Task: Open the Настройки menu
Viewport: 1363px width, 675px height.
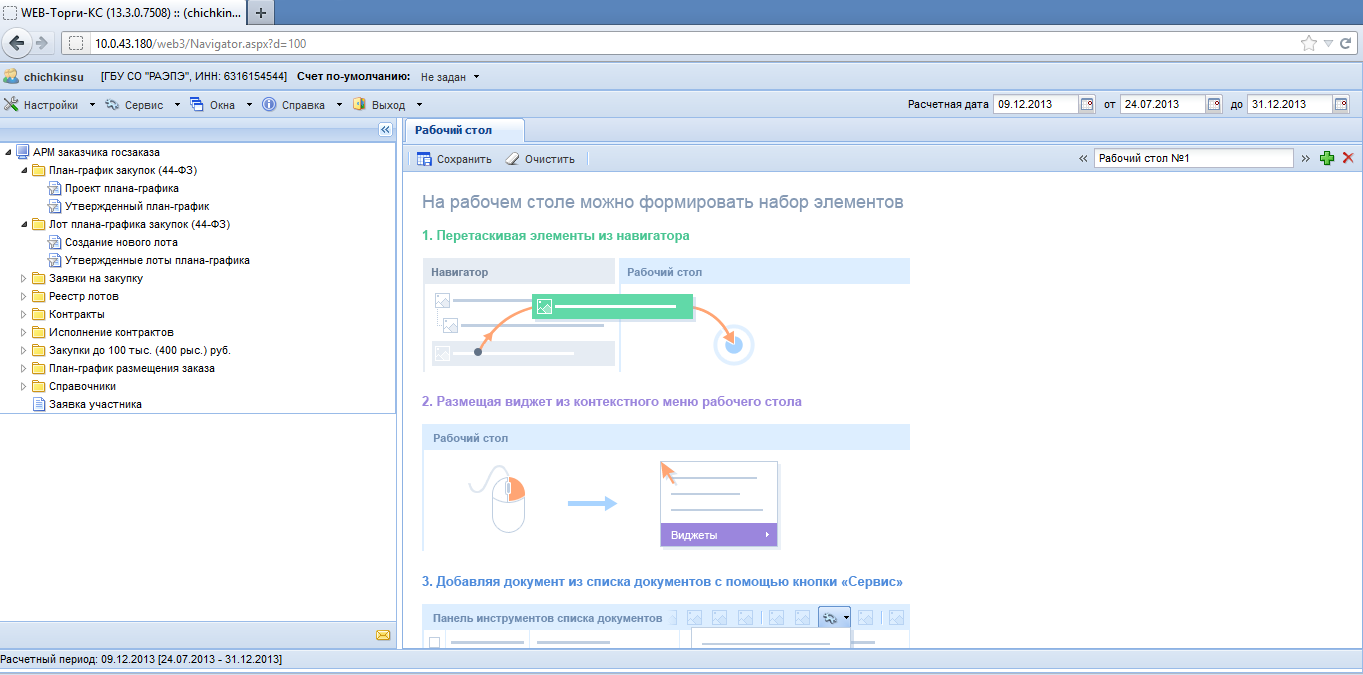Action: coord(50,104)
